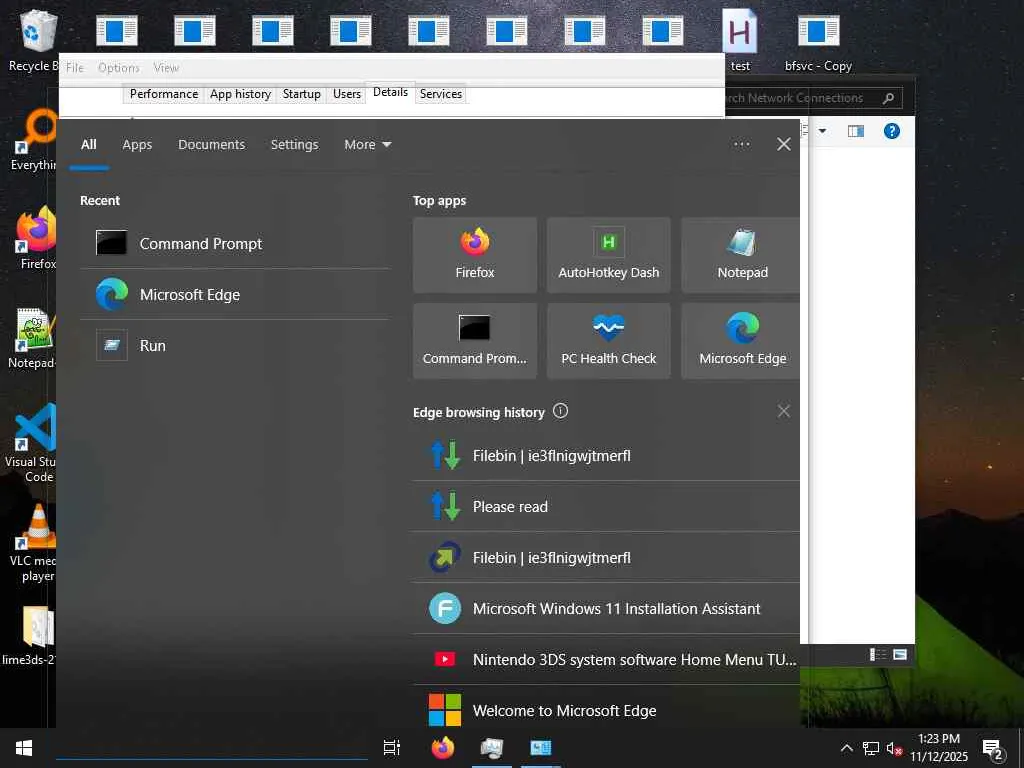The width and height of the screenshot is (1024, 768).
Task: Switch to Details tab in Task Manager
Action: (x=391, y=92)
